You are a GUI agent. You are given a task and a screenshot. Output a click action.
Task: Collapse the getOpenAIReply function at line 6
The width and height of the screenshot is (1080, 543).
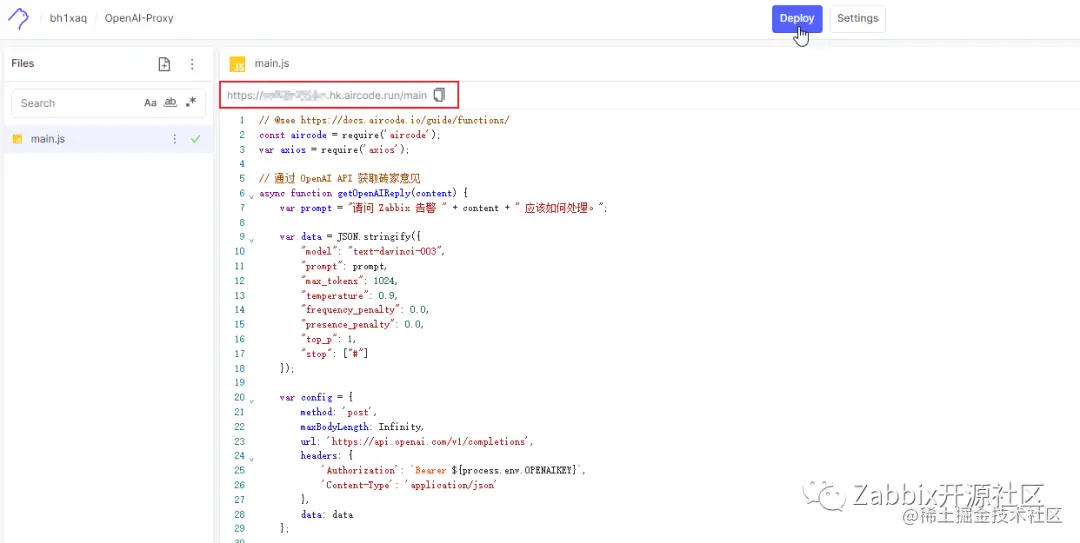[251, 196]
